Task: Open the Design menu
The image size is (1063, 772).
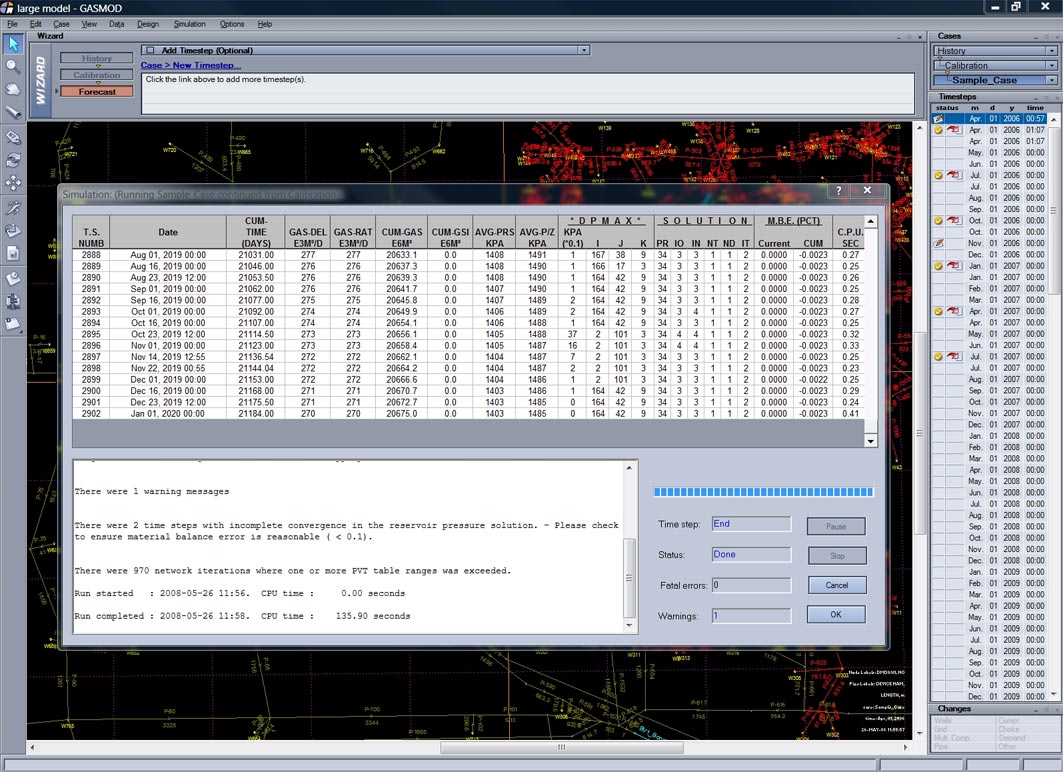Action: point(147,24)
